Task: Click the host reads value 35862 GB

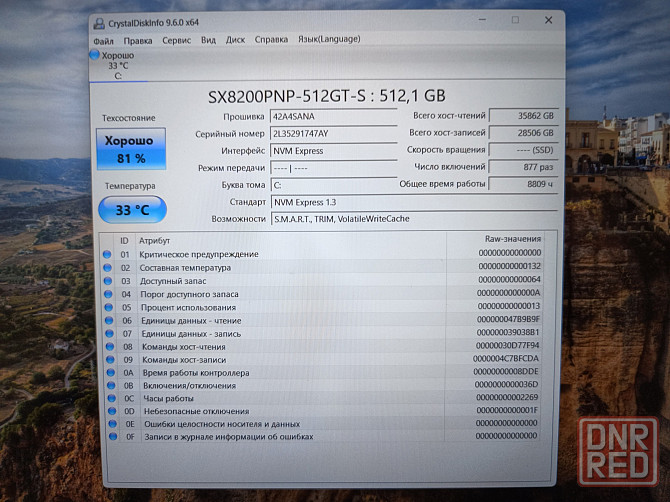Action: click(x=523, y=116)
